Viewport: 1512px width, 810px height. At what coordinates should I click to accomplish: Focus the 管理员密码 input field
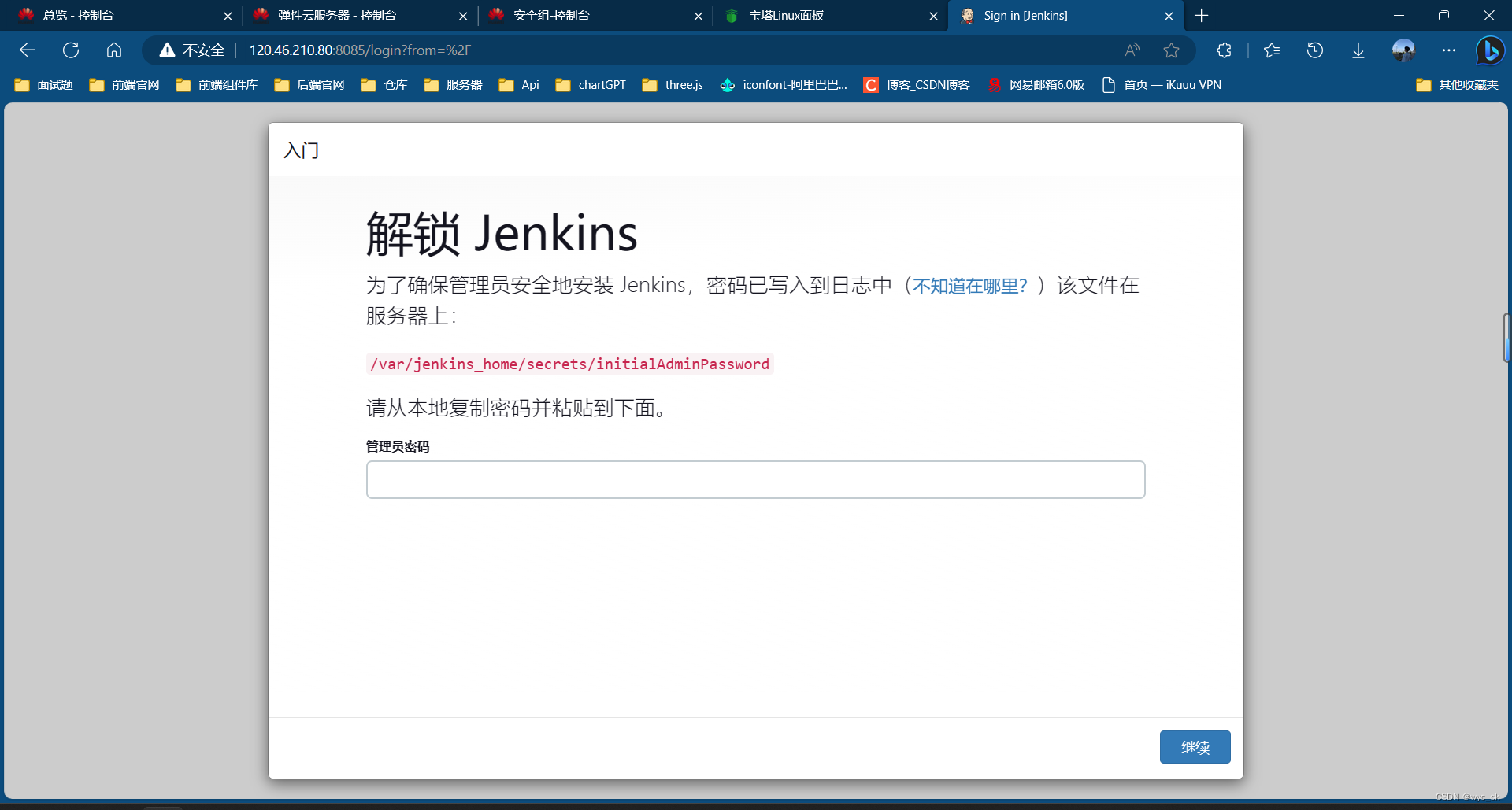755,479
